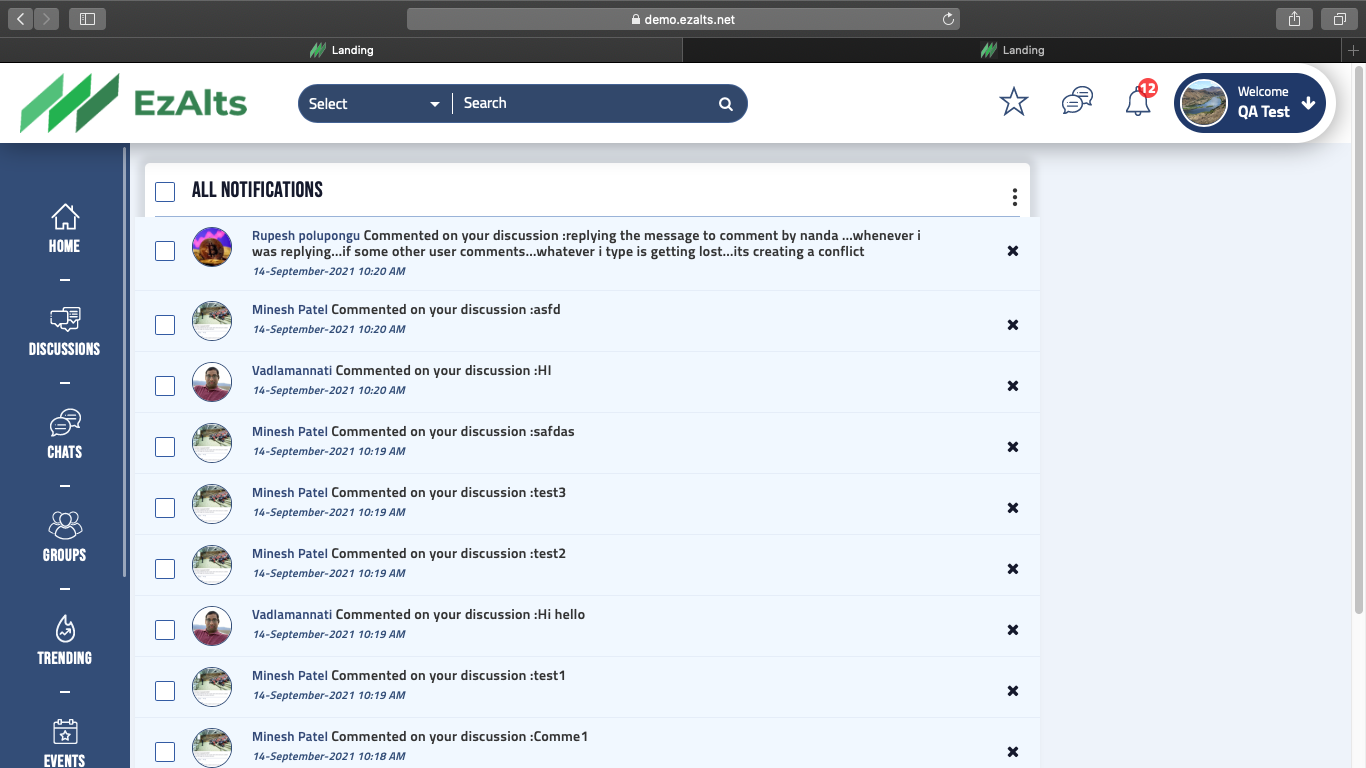Open the Welcome QA Test user menu
This screenshot has width=1366, height=768.
point(1251,103)
